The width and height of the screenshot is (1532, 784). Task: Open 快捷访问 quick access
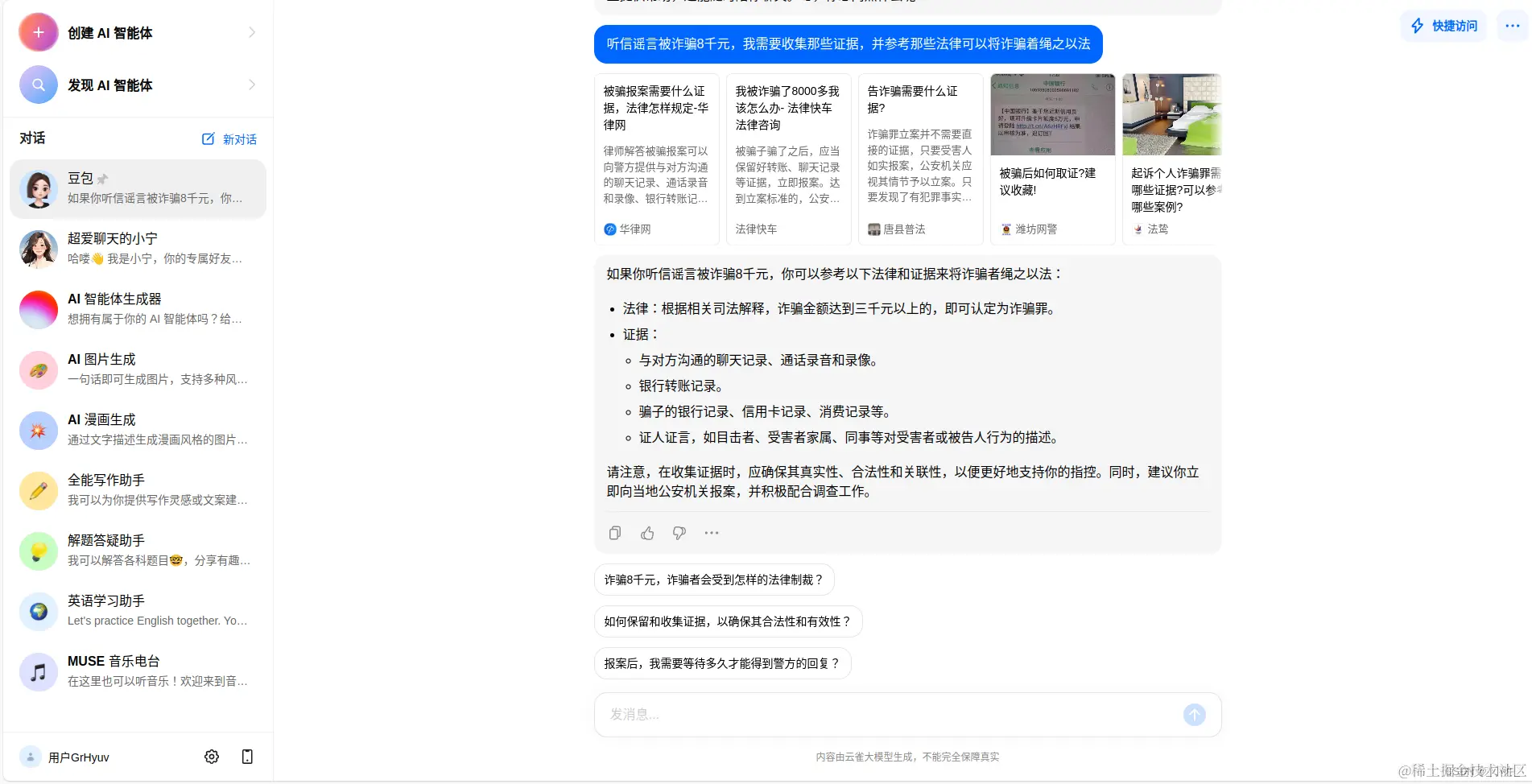[x=1442, y=25]
